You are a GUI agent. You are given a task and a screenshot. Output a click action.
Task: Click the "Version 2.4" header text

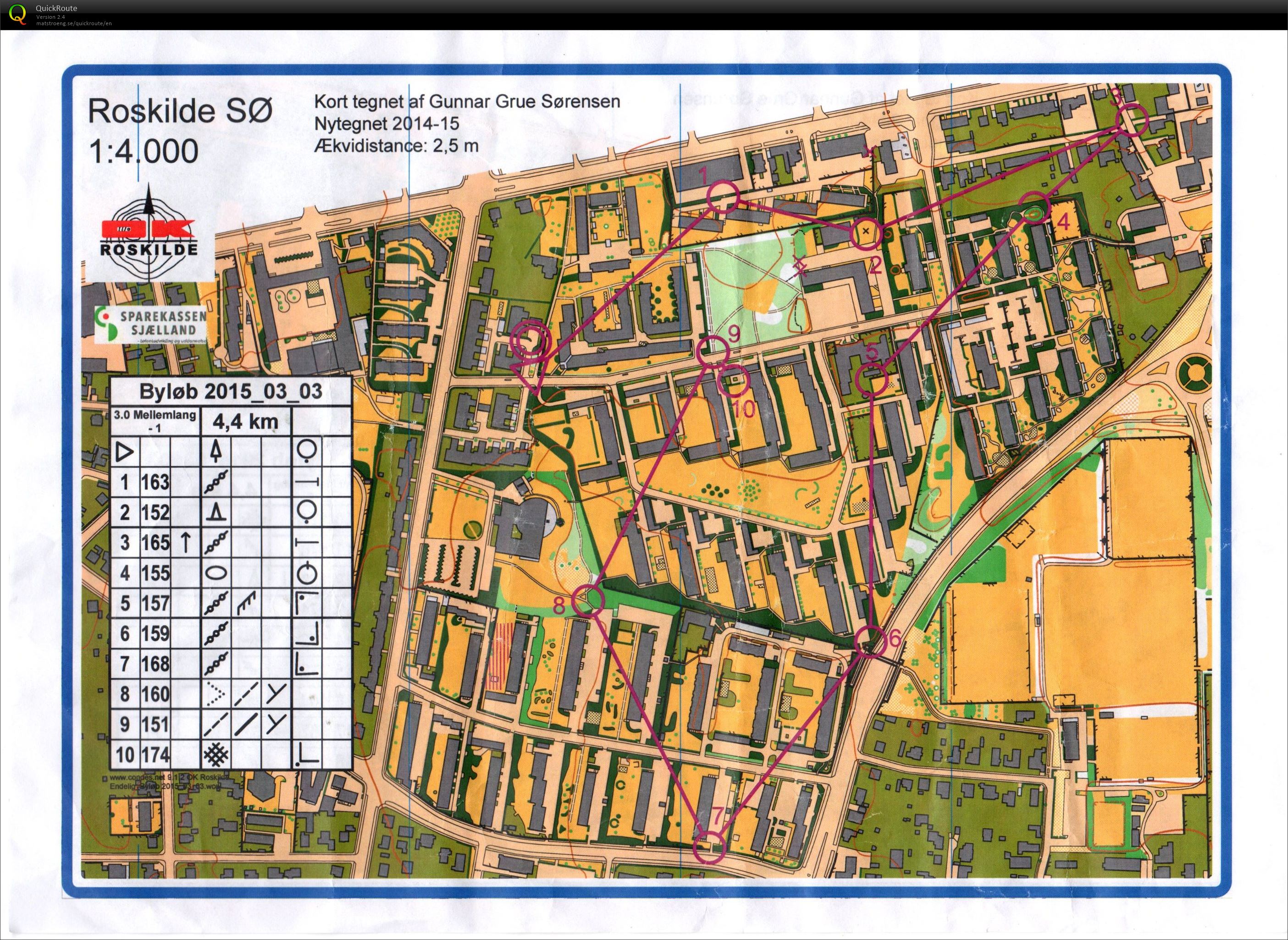click(50, 17)
